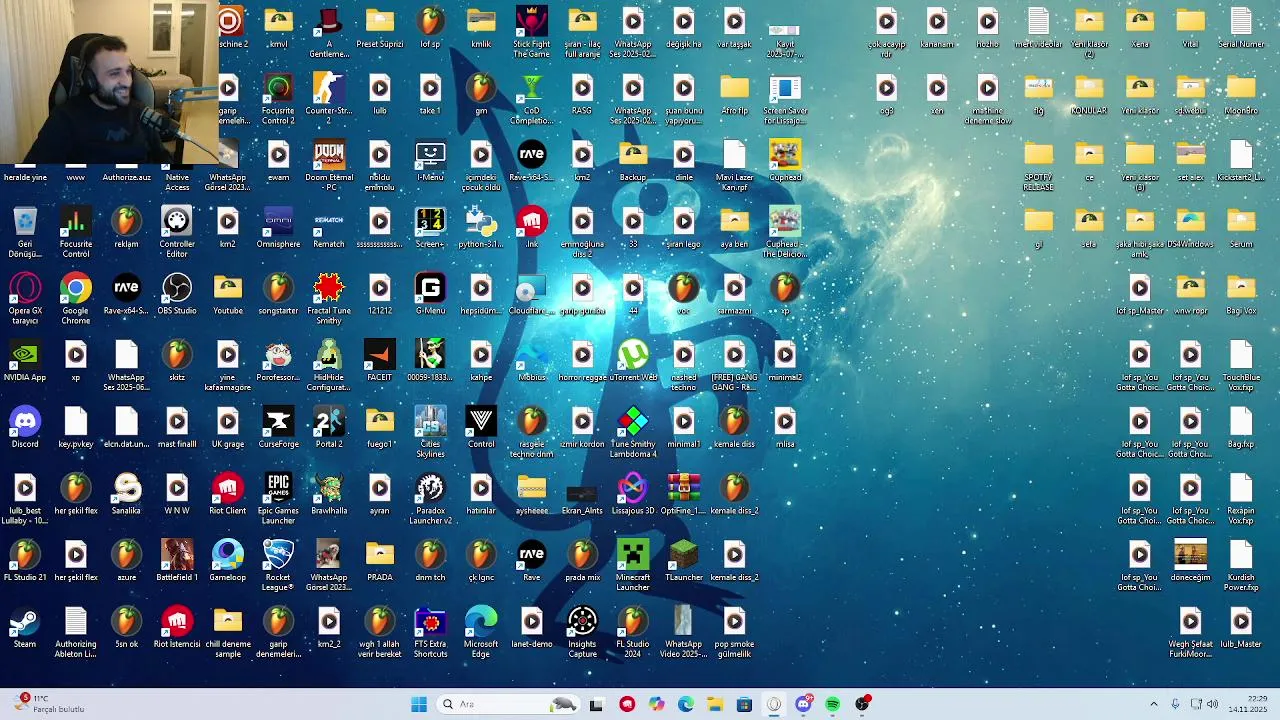Open the songstarter FL project

pos(278,295)
